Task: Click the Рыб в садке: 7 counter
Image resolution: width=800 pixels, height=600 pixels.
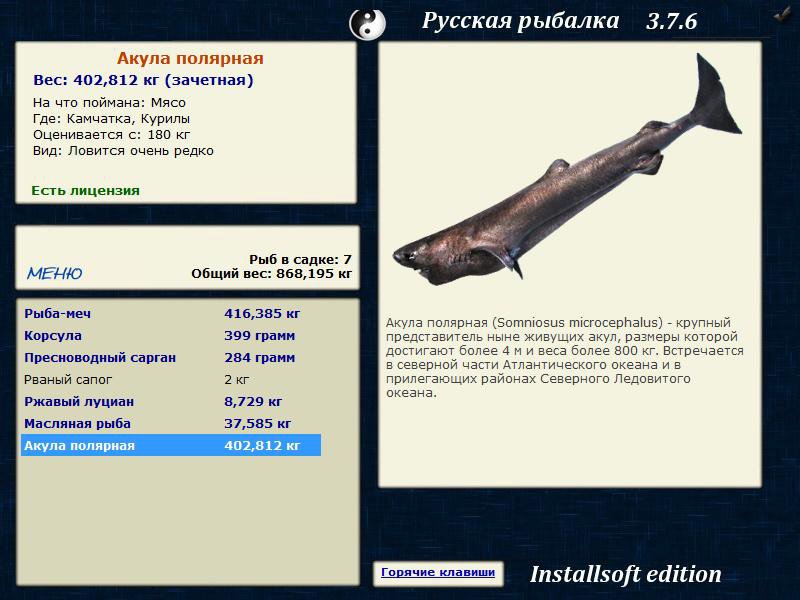Action: (301, 259)
